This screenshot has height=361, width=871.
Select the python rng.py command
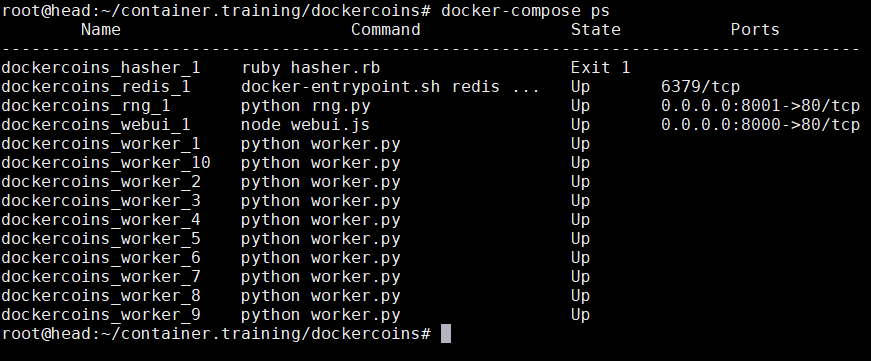click(306, 106)
